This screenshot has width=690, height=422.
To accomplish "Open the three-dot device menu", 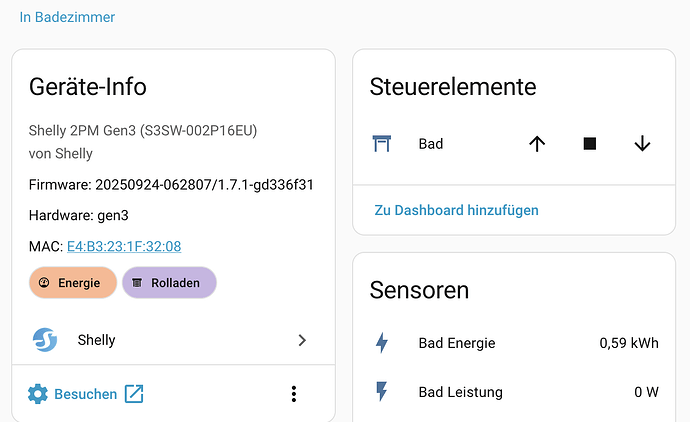I will [294, 394].
